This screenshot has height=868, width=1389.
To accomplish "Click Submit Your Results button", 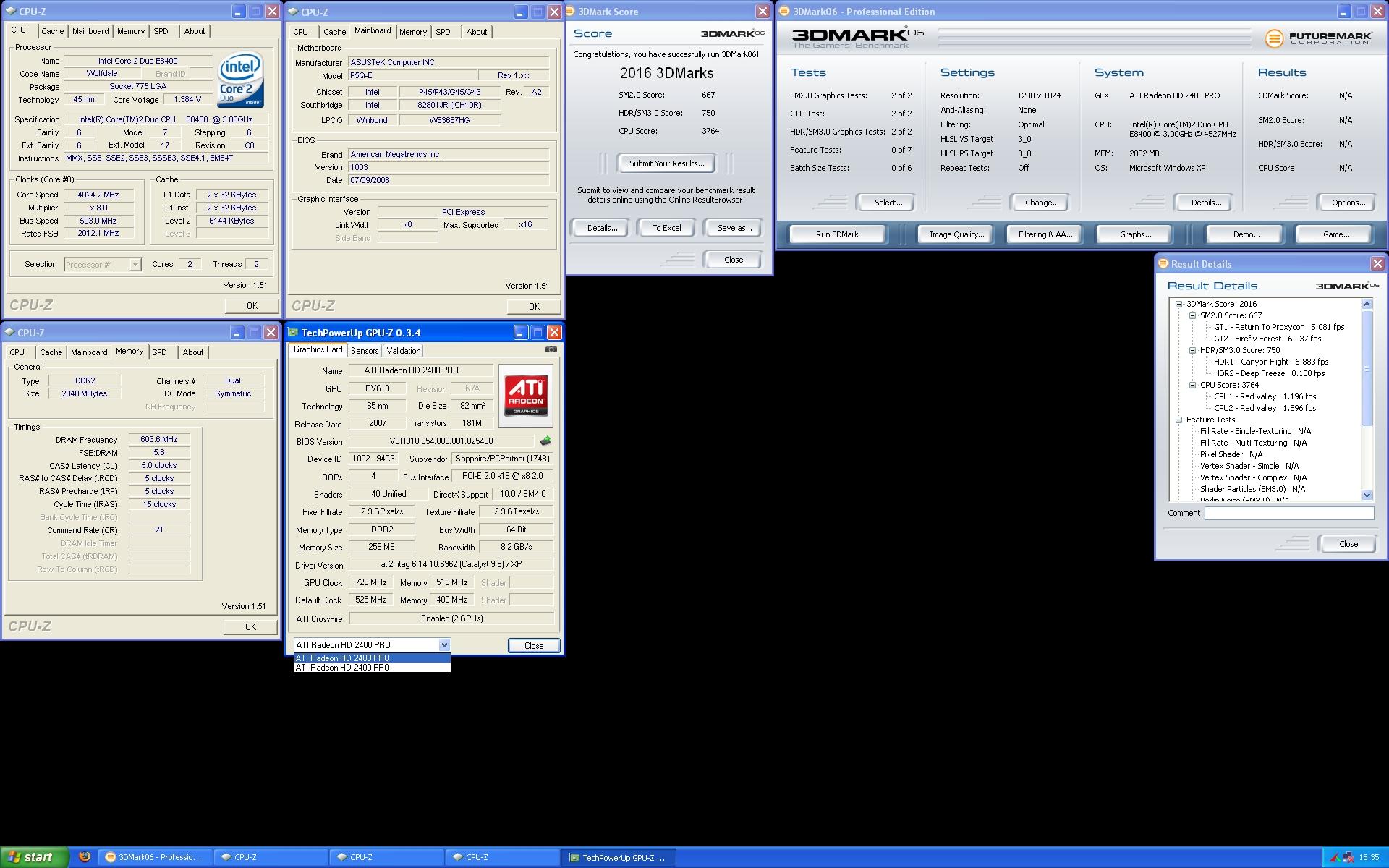I will 666,163.
